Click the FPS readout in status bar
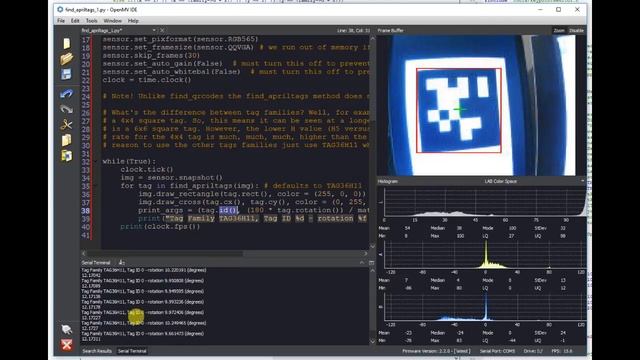 [562, 351]
